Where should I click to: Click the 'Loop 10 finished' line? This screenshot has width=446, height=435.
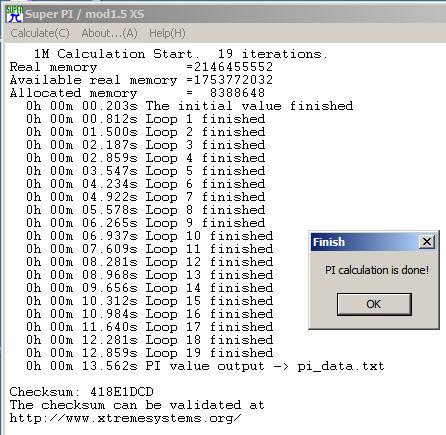150,236
